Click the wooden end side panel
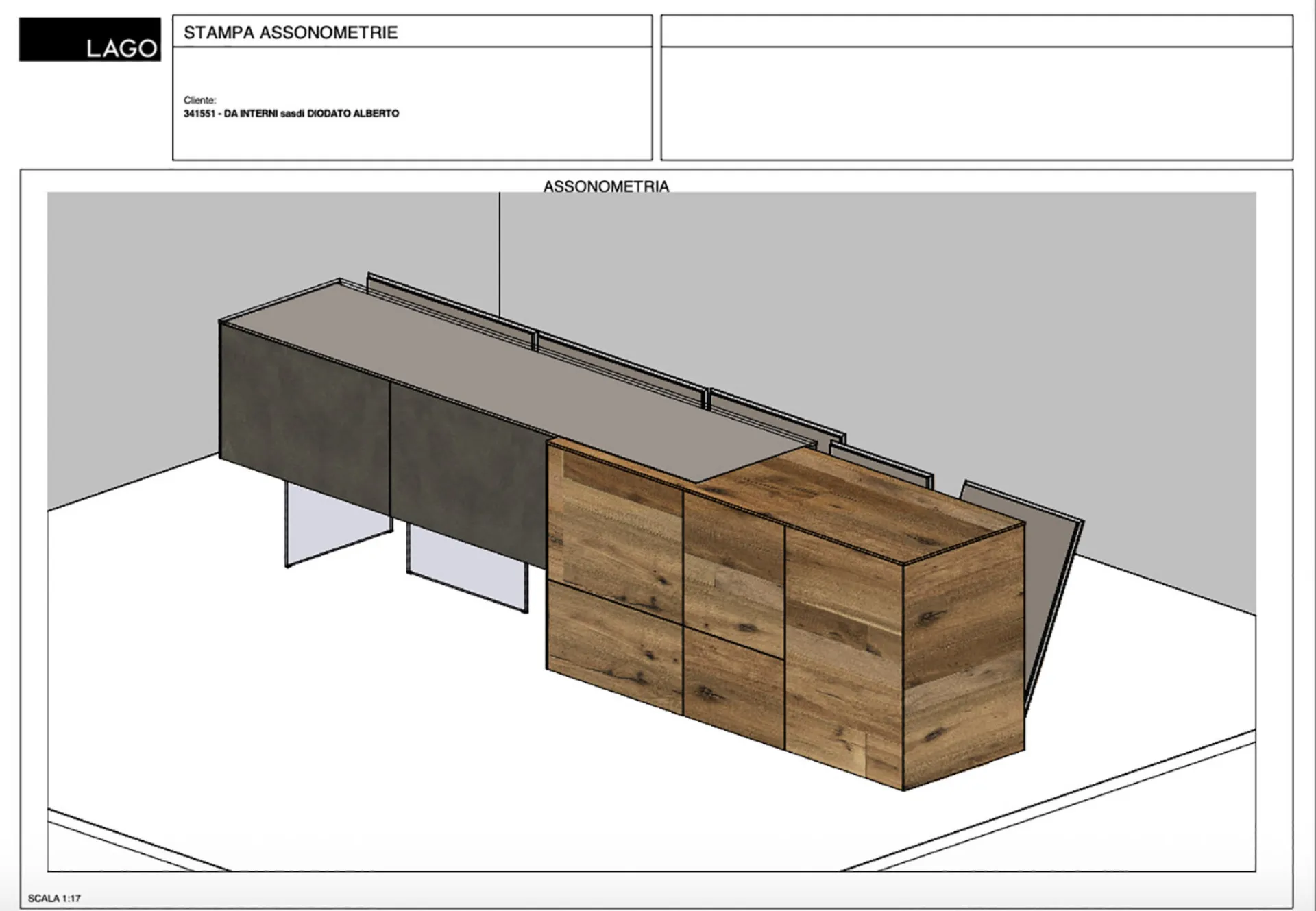This screenshot has width=1316, height=911. tap(963, 658)
